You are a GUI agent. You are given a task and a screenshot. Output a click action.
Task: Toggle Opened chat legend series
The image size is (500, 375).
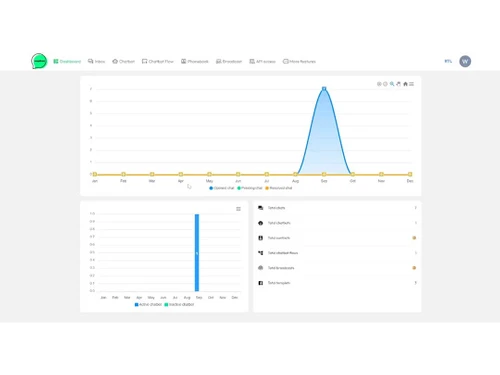[x=222, y=188]
